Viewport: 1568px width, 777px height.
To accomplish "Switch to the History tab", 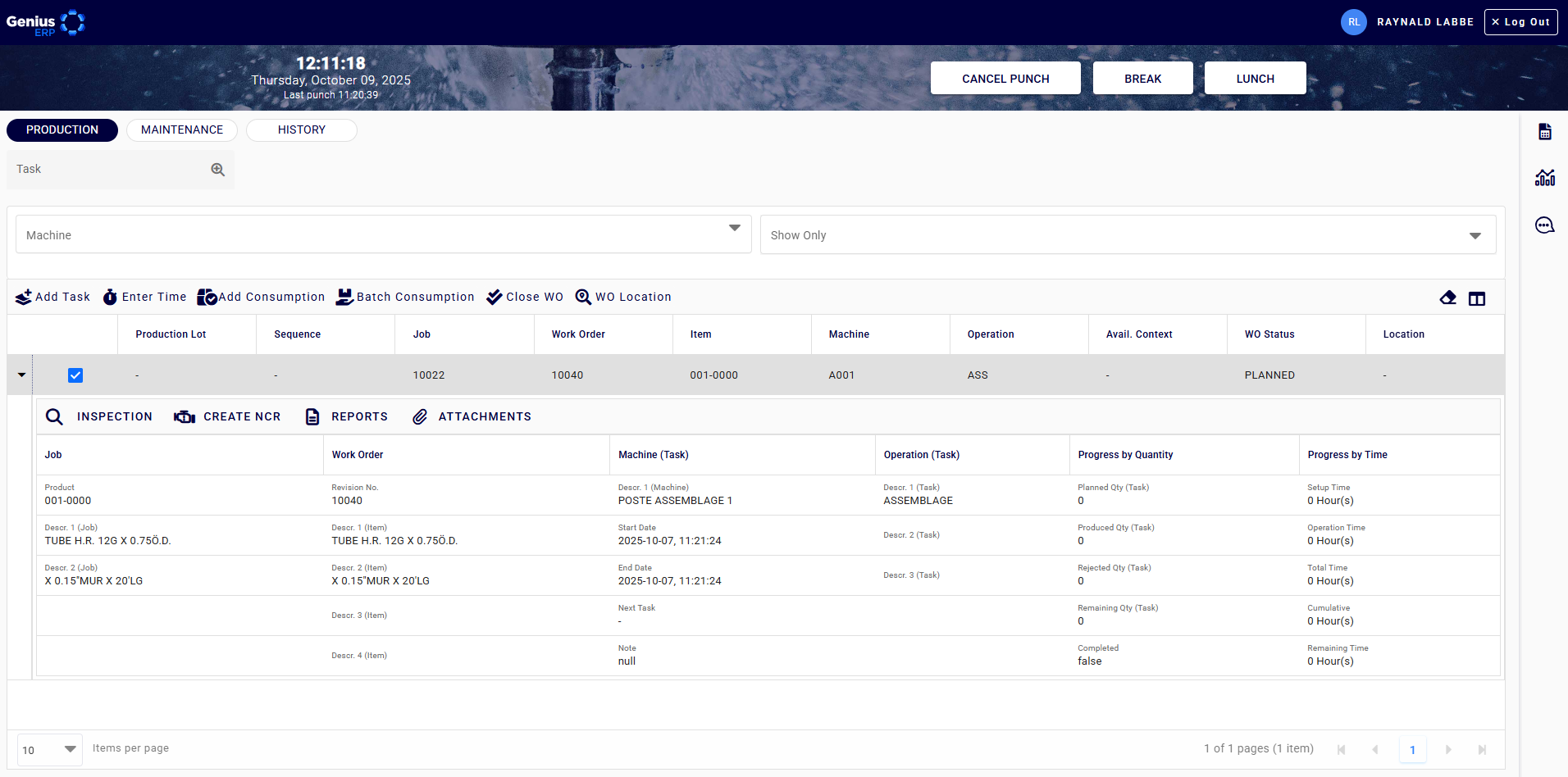I will click(x=301, y=129).
